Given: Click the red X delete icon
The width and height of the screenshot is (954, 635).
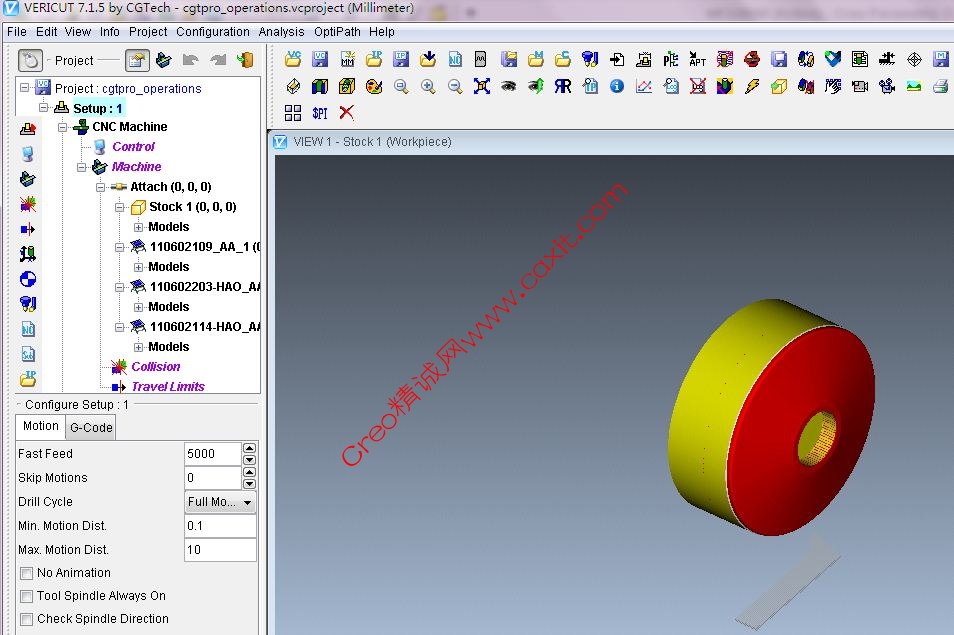Looking at the screenshot, I should (347, 113).
